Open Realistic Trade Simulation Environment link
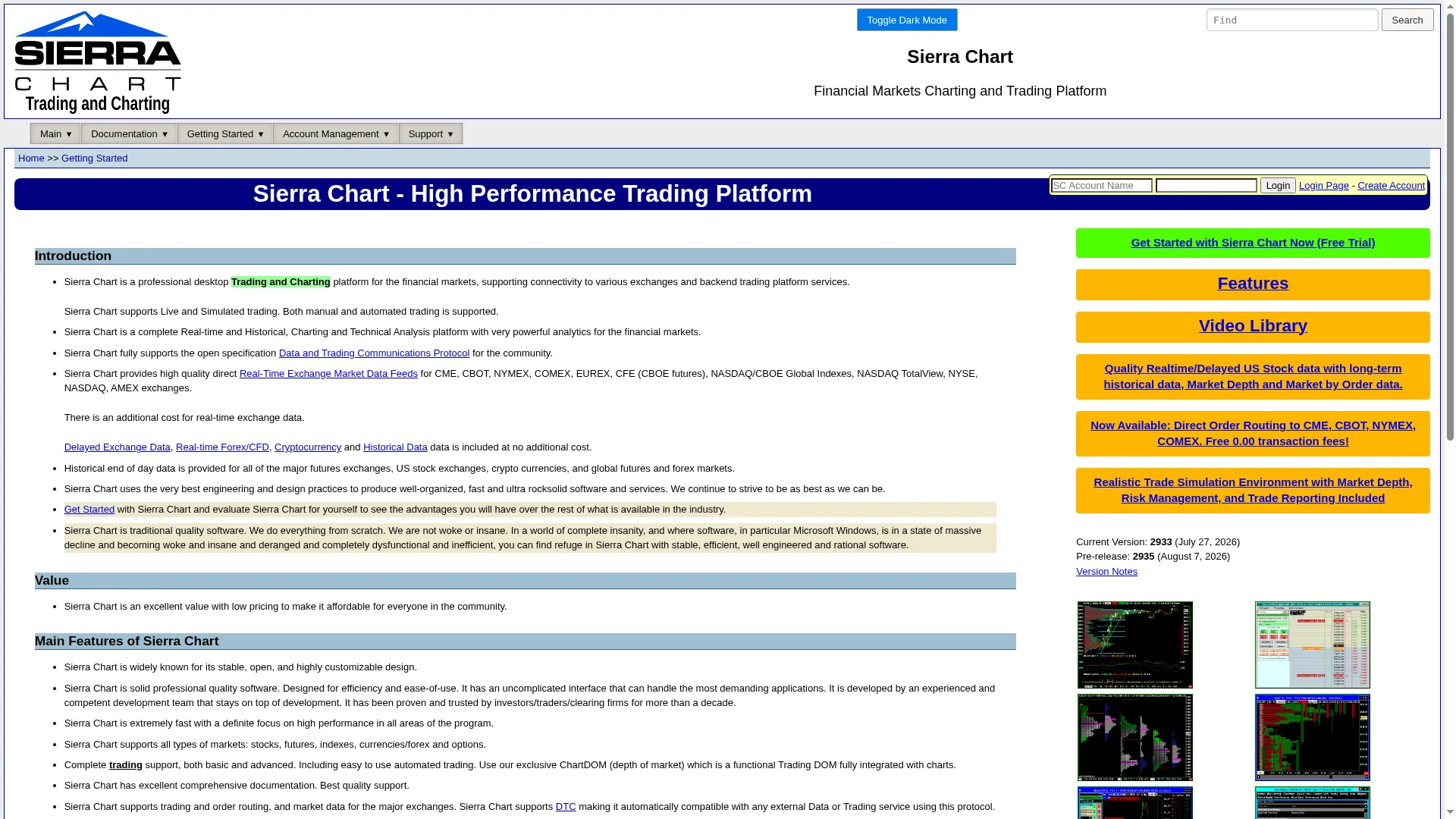The width and height of the screenshot is (1456, 819). coord(1253,490)
